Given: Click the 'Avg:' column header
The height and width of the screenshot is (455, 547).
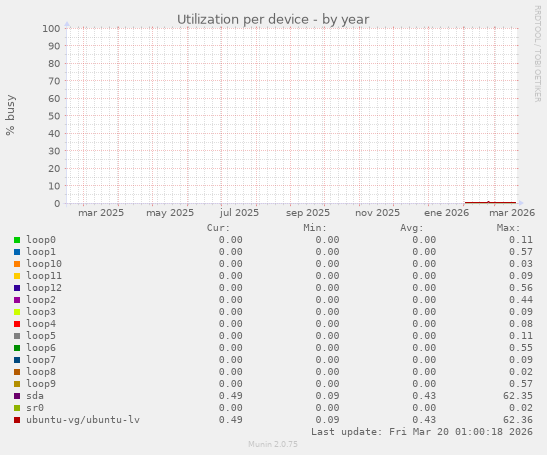Looking at the screenshot, I should coord(412,228).
